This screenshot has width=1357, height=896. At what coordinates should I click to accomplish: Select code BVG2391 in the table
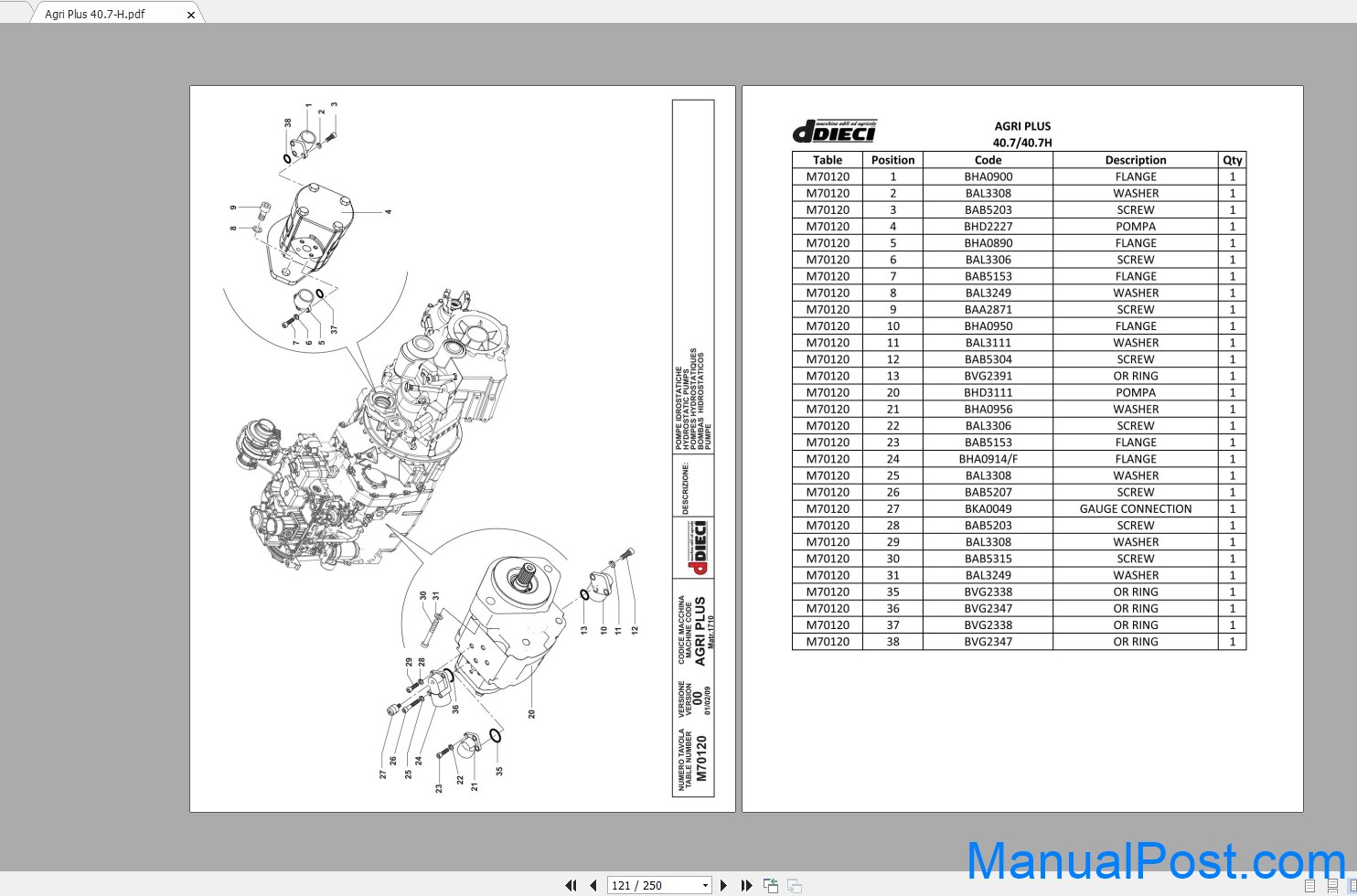(x=988, y=376)
